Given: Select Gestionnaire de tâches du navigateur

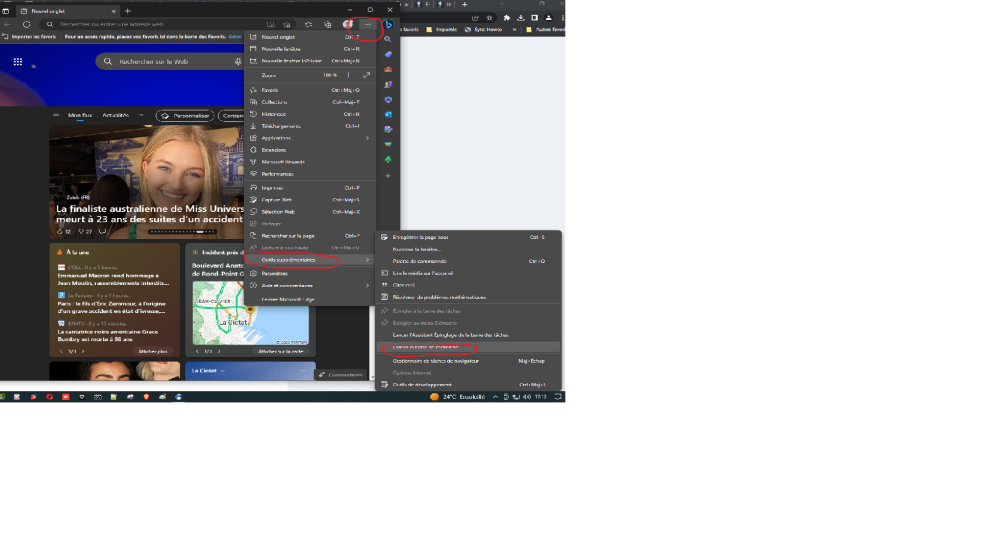Looking at the screenshot, I should click(x=468, y=361).
